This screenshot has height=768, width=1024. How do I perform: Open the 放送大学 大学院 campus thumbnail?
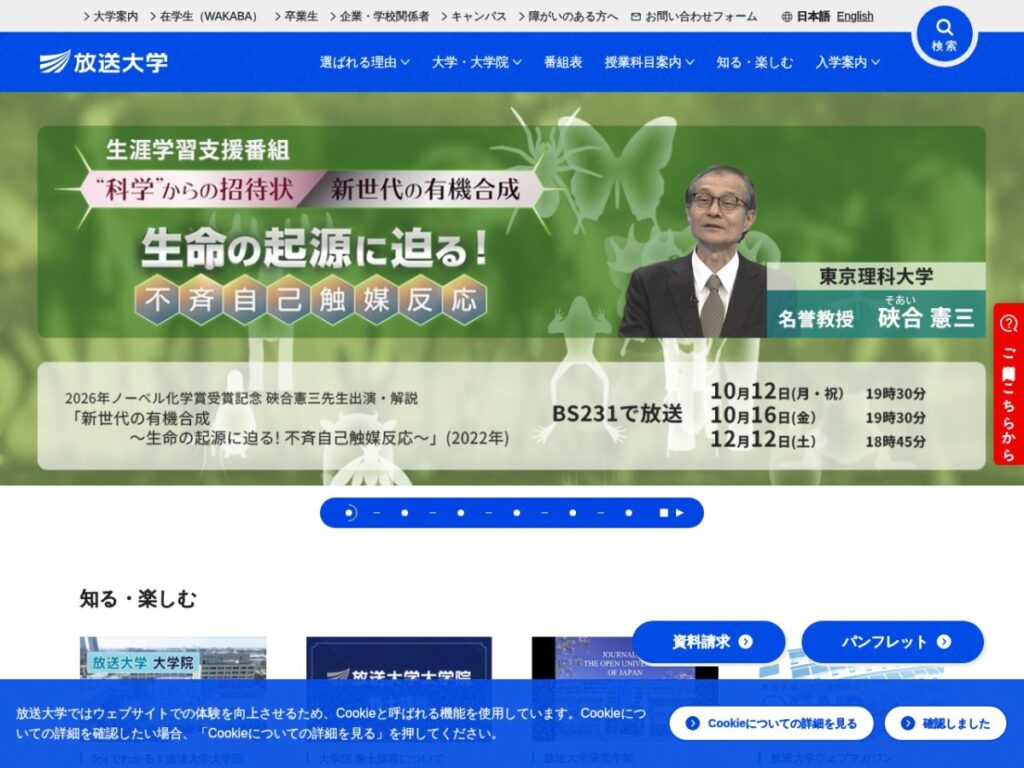pos(173,658)
